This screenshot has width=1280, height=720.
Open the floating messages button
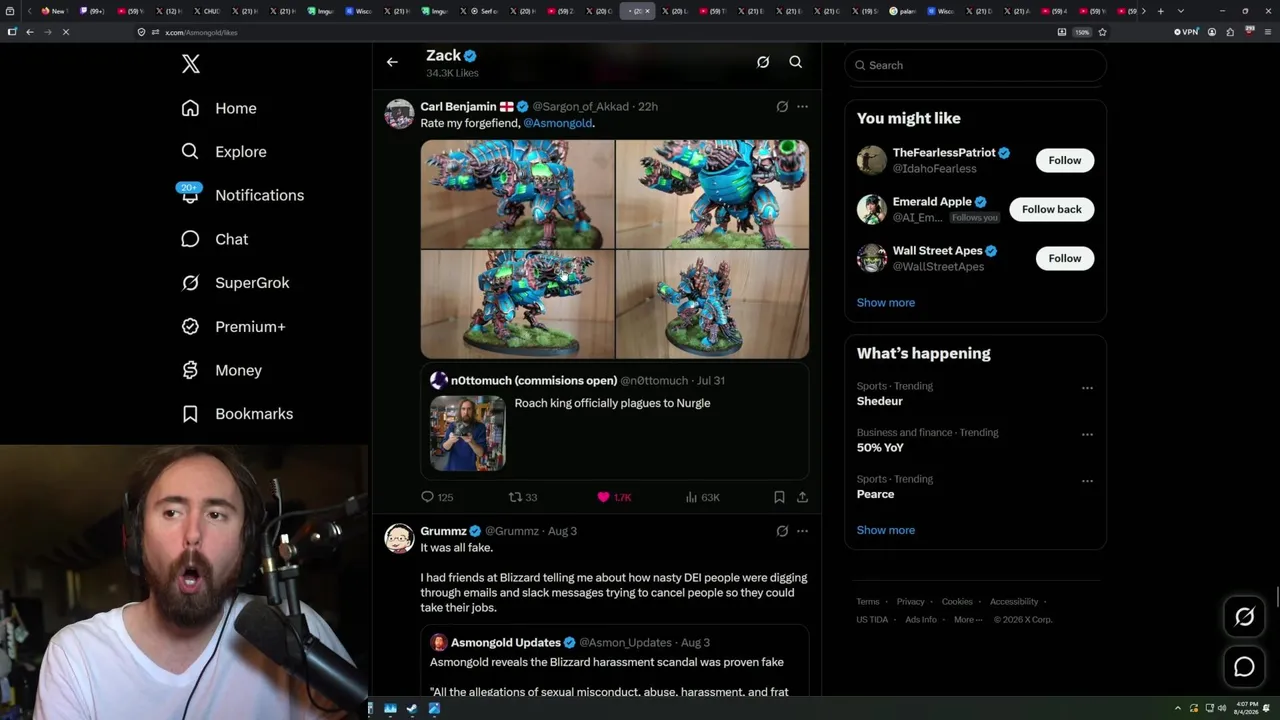(x=1244, y=667)
